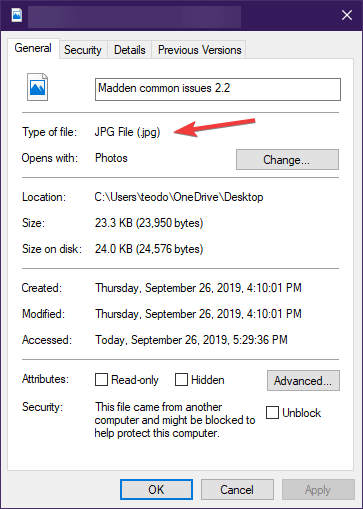
Task: Click into the filename field 'Madden common issues 2.2'
Action: pos(218,89)
